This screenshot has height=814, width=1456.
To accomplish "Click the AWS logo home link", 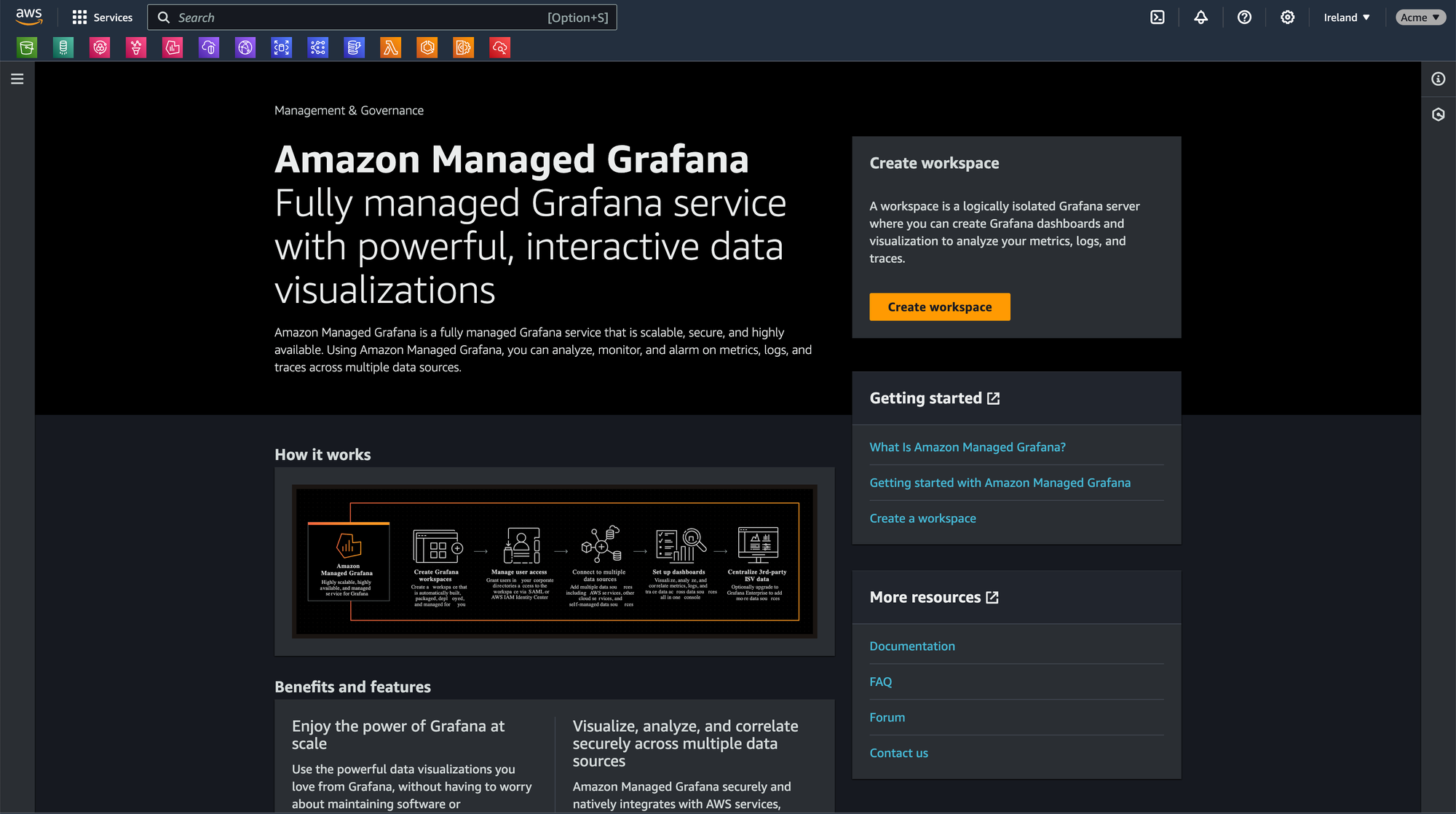I will (29, 16).
